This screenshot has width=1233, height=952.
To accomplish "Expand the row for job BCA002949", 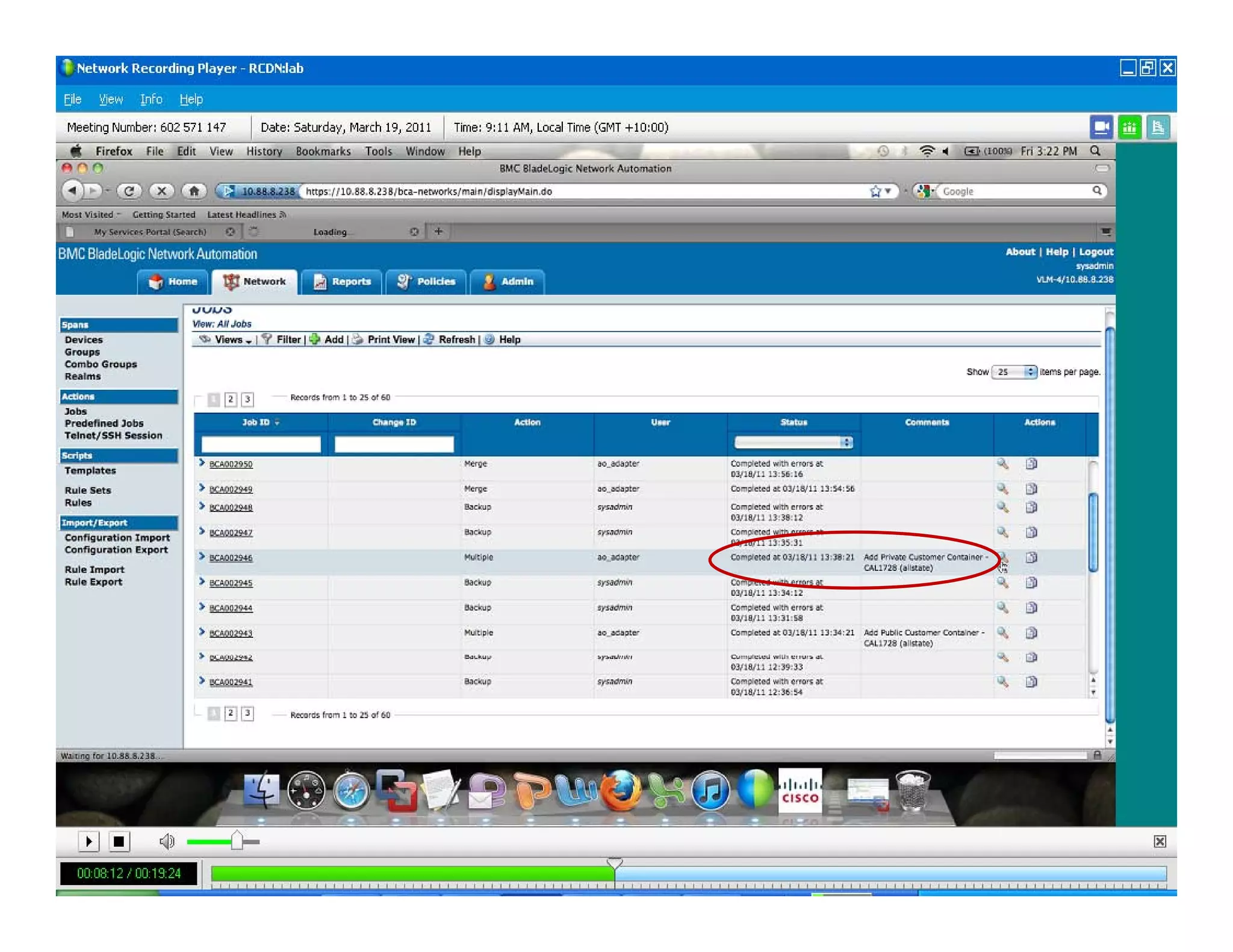I will 202,488.
